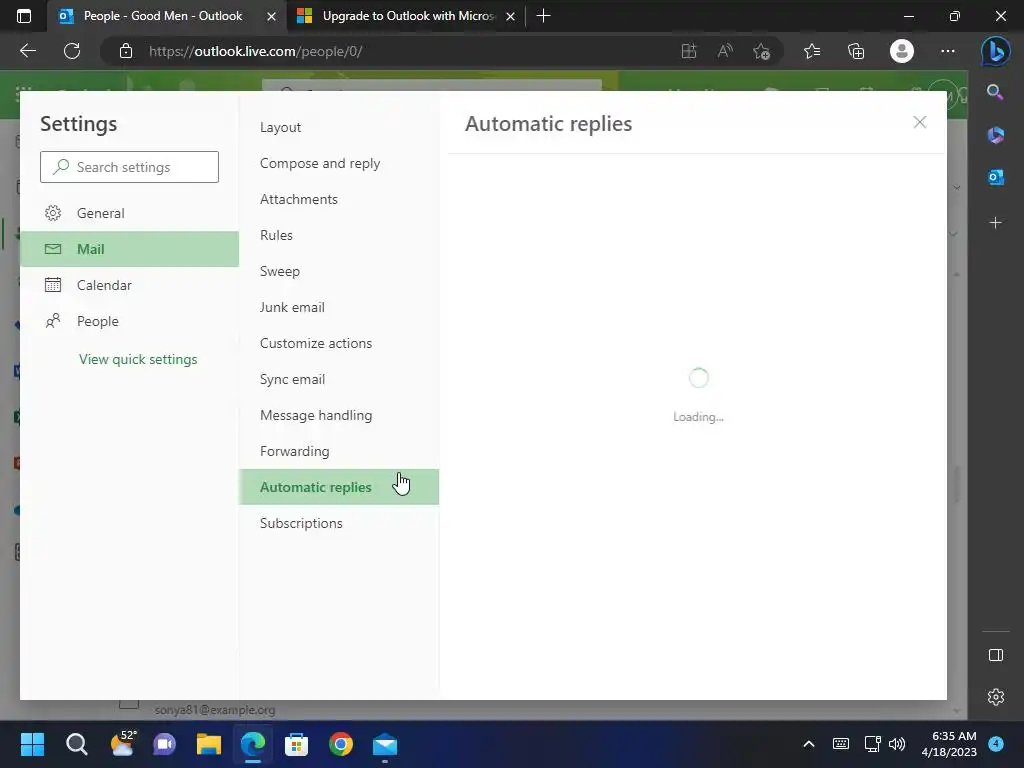Open the tab actions menu icon
The height and width of the screenshot is (768, 1024).
24,16
